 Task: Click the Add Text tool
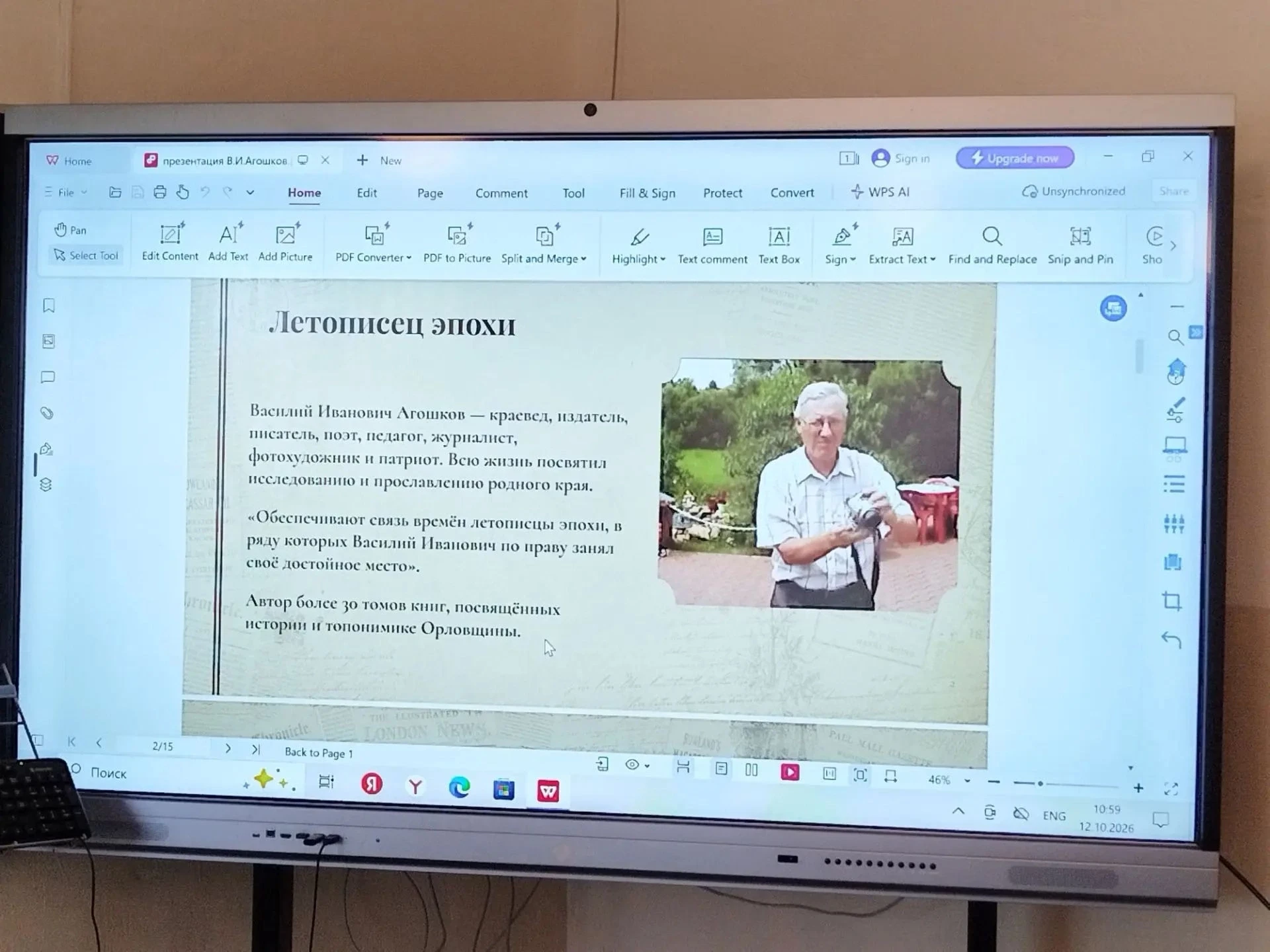[x=228, y=242]
